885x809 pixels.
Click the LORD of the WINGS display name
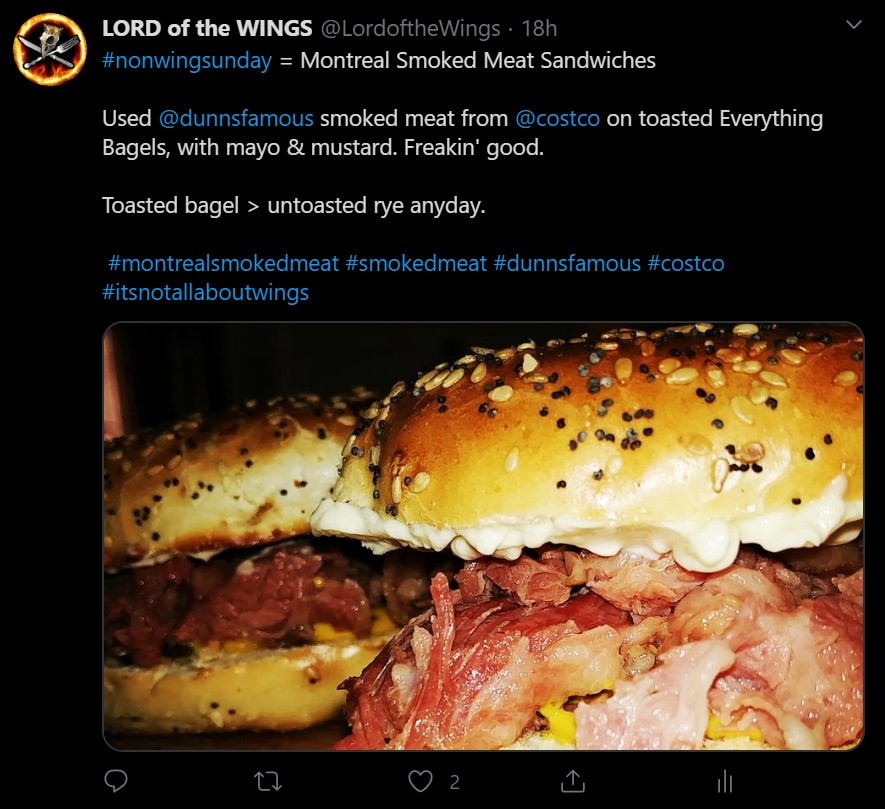click(x=207, y=28)
